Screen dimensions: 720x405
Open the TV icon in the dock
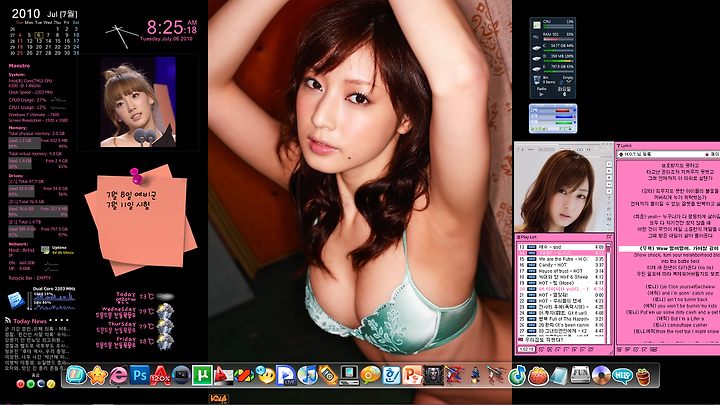pos(76,376)
